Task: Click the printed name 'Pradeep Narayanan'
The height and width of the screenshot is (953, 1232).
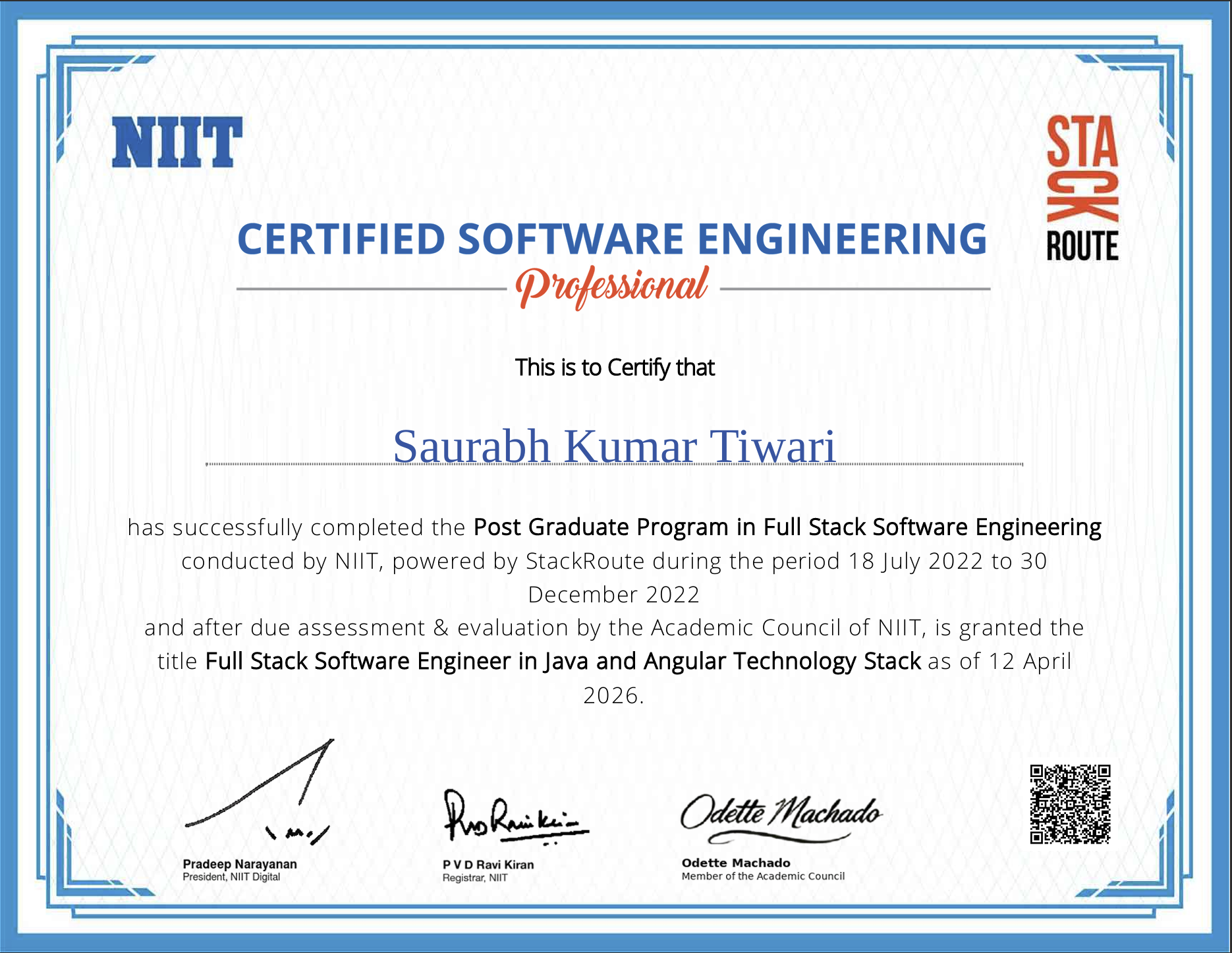Action: pyautogui.click(x=240, y=864)
